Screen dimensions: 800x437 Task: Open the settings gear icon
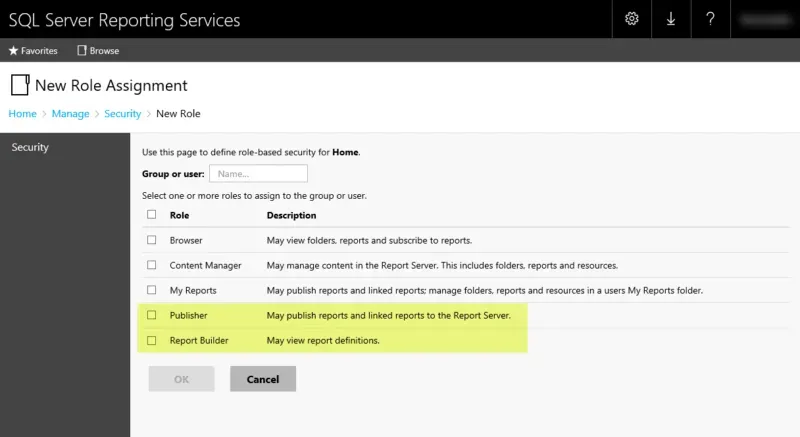click(x=632, y=19)
